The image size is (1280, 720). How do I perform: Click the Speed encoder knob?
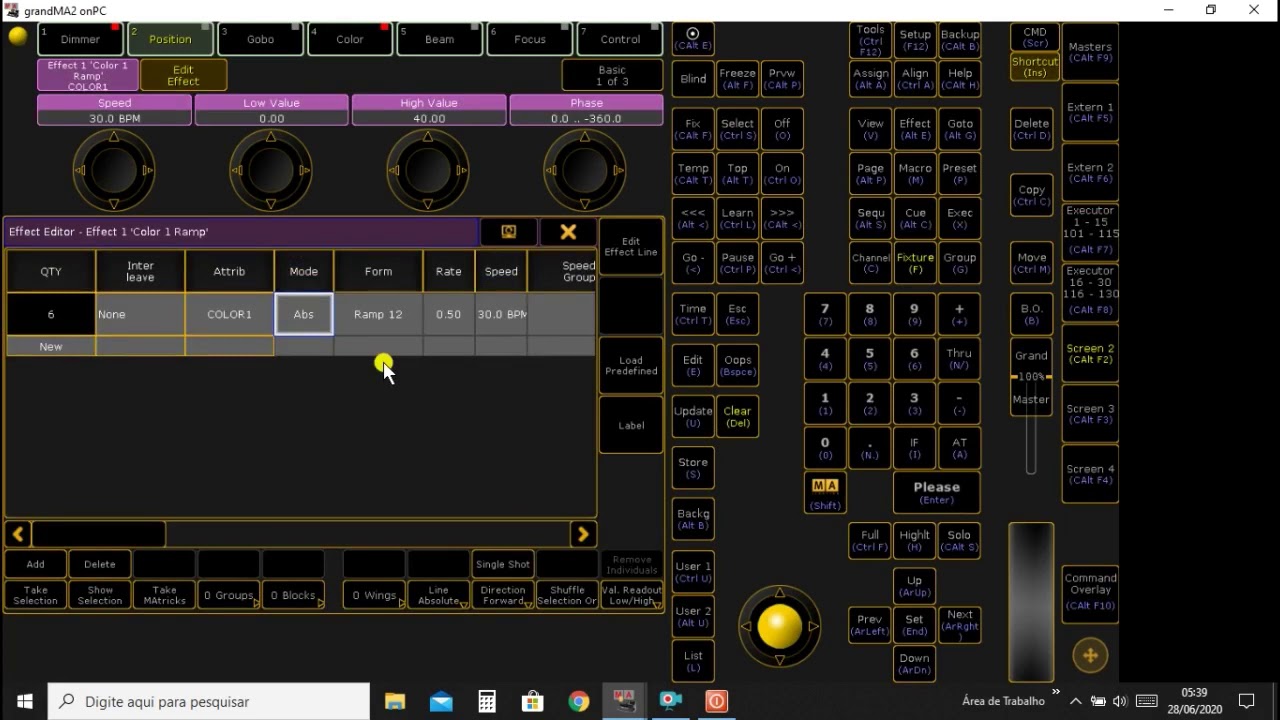pyautogui.click(x=114, y=170)
